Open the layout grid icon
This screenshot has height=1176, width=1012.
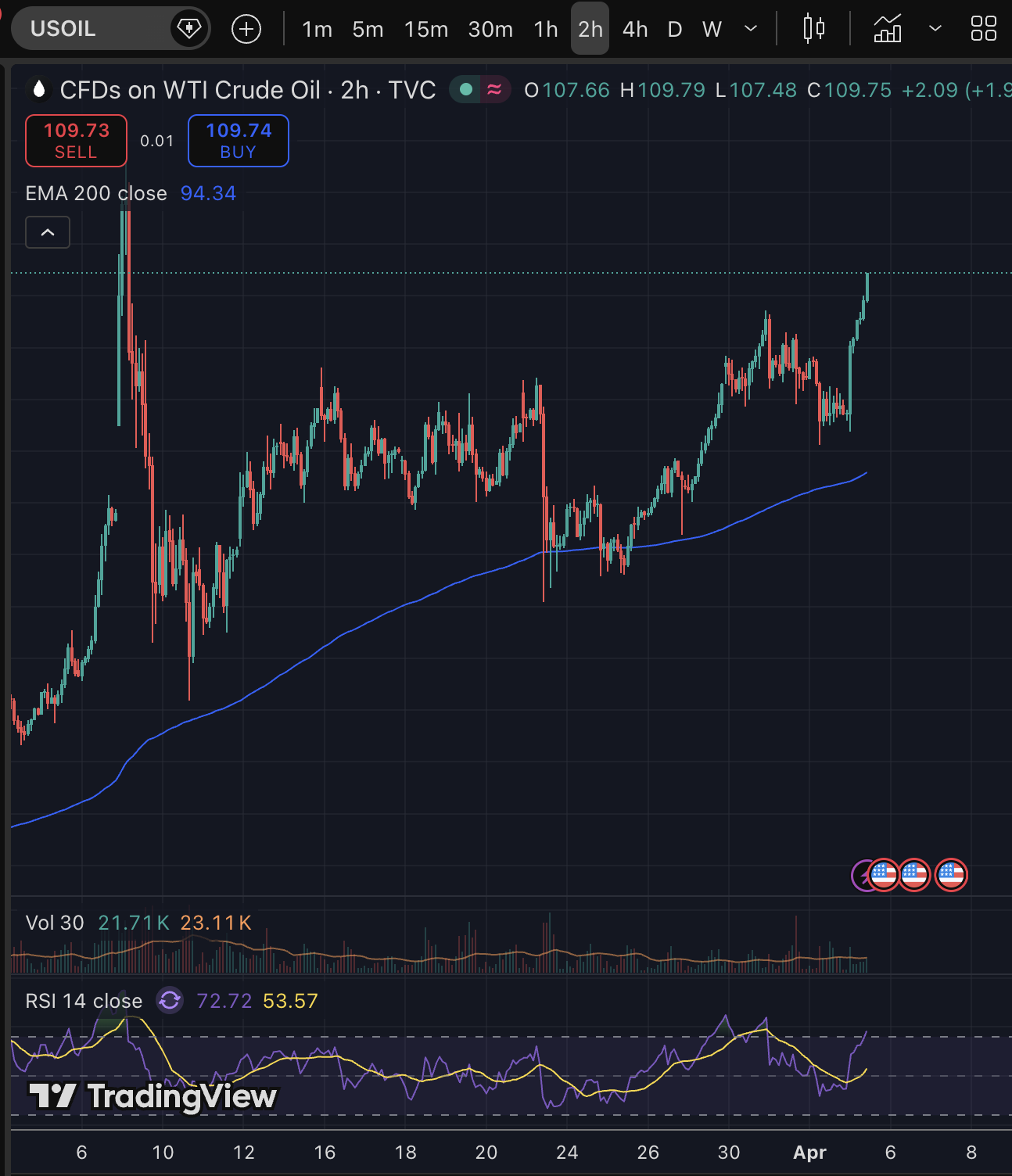pos(984,29)
